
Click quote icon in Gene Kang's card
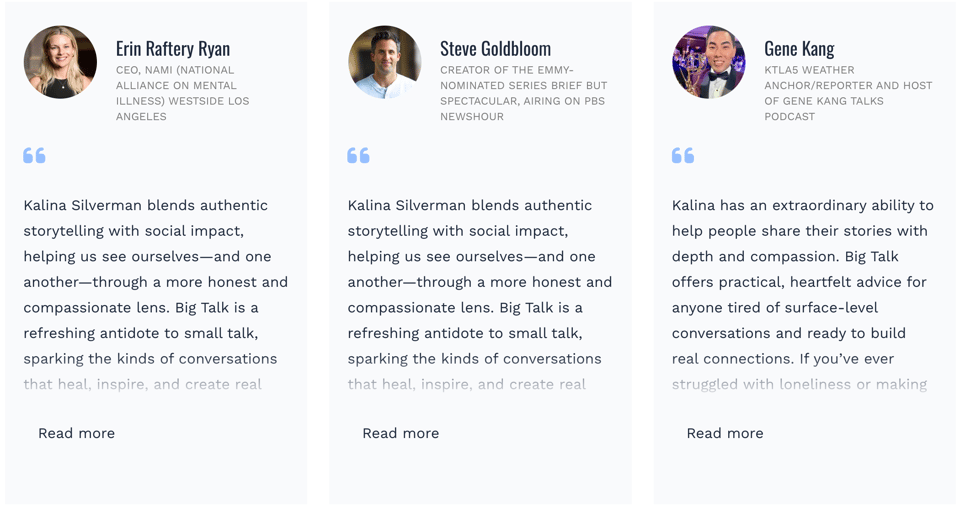(x=683, y=155)
